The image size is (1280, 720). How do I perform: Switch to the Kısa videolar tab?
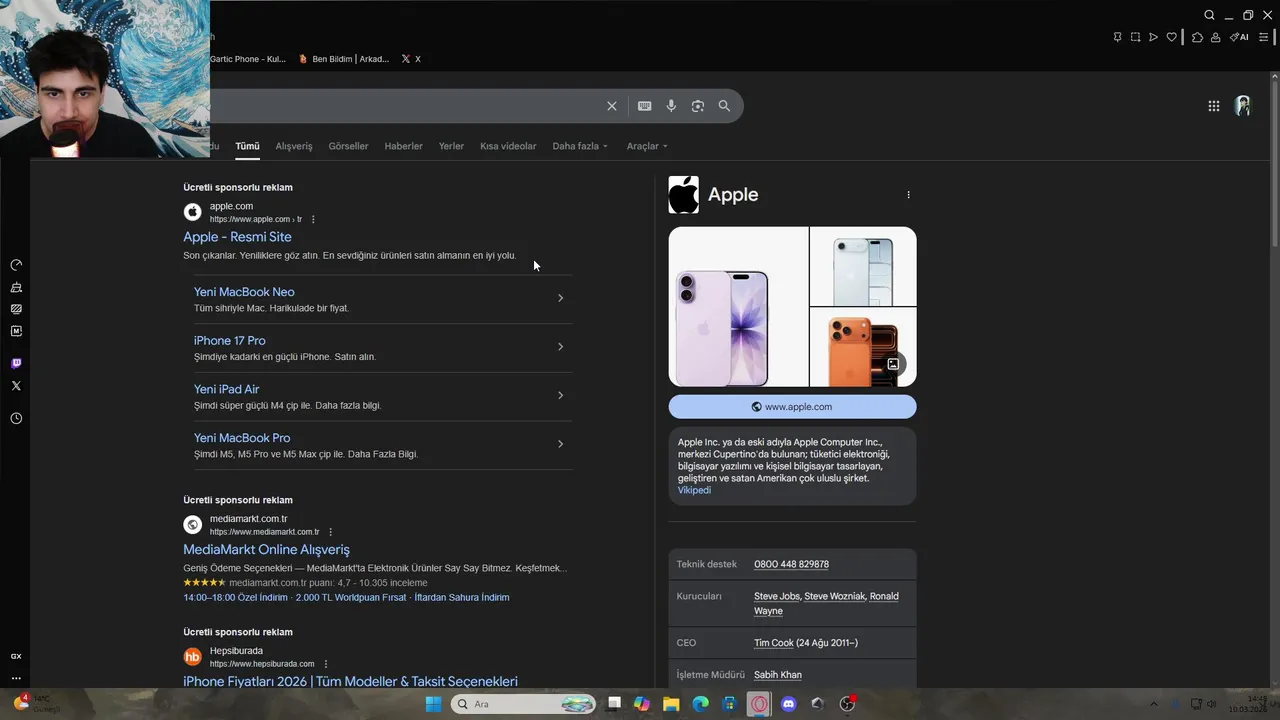point(508,146)
